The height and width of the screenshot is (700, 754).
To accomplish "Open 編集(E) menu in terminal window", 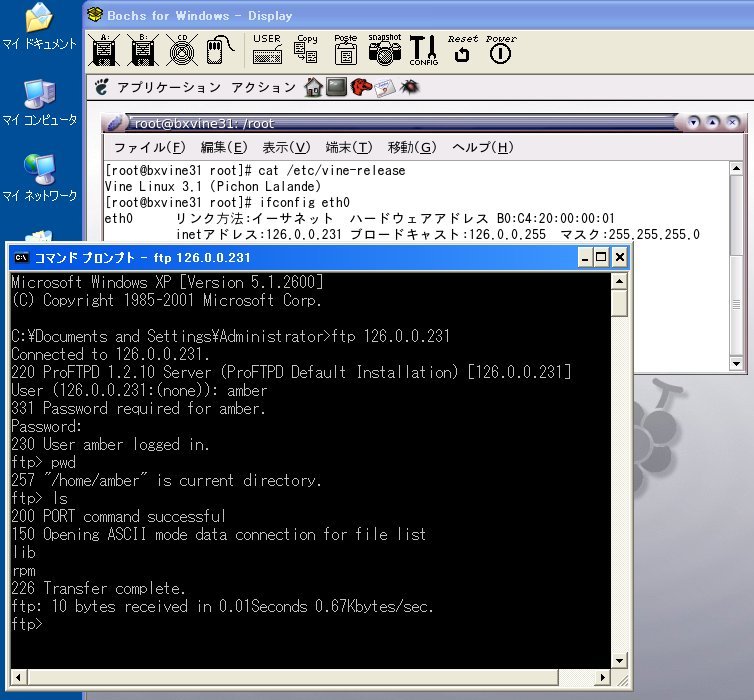I will [x=224, y=147].
